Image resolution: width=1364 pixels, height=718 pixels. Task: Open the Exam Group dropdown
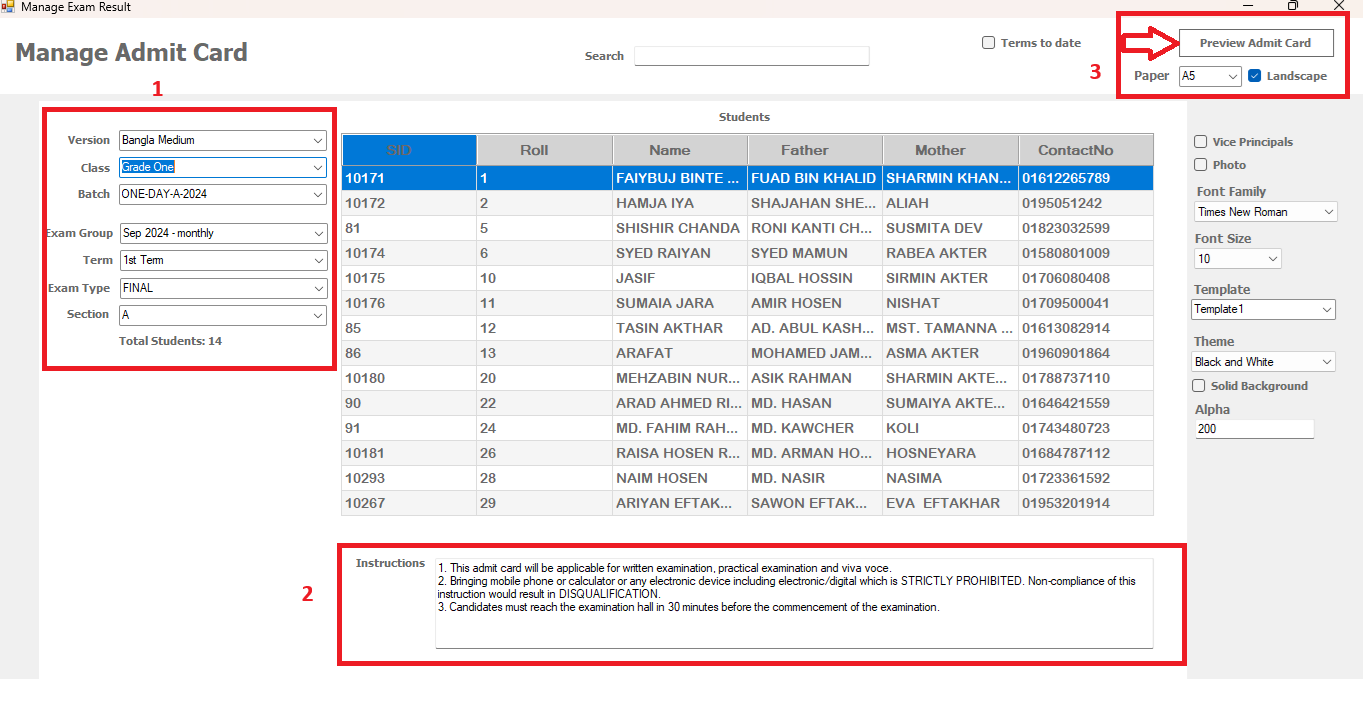coord(223,233)
